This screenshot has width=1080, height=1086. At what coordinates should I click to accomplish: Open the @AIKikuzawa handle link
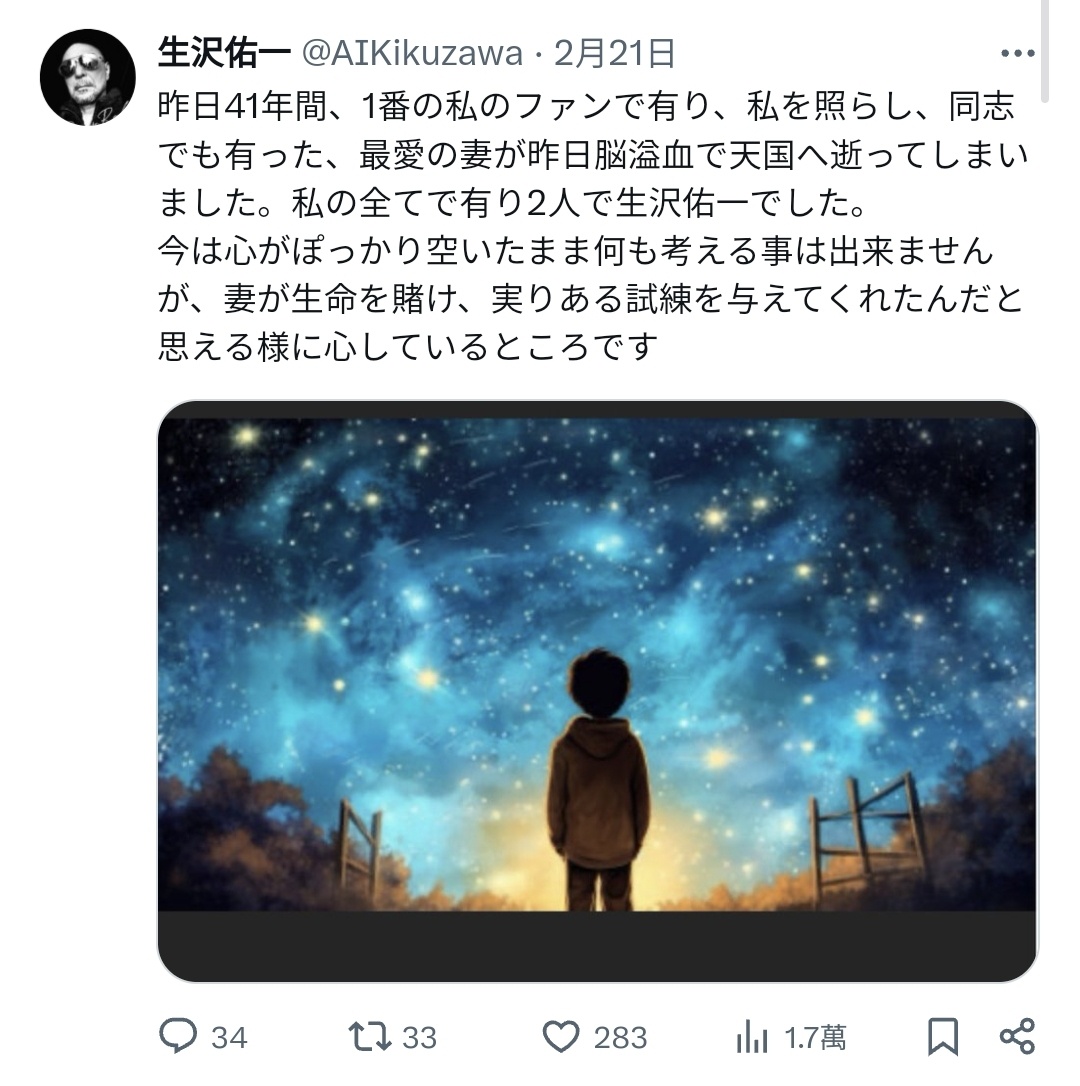(412, 53)
